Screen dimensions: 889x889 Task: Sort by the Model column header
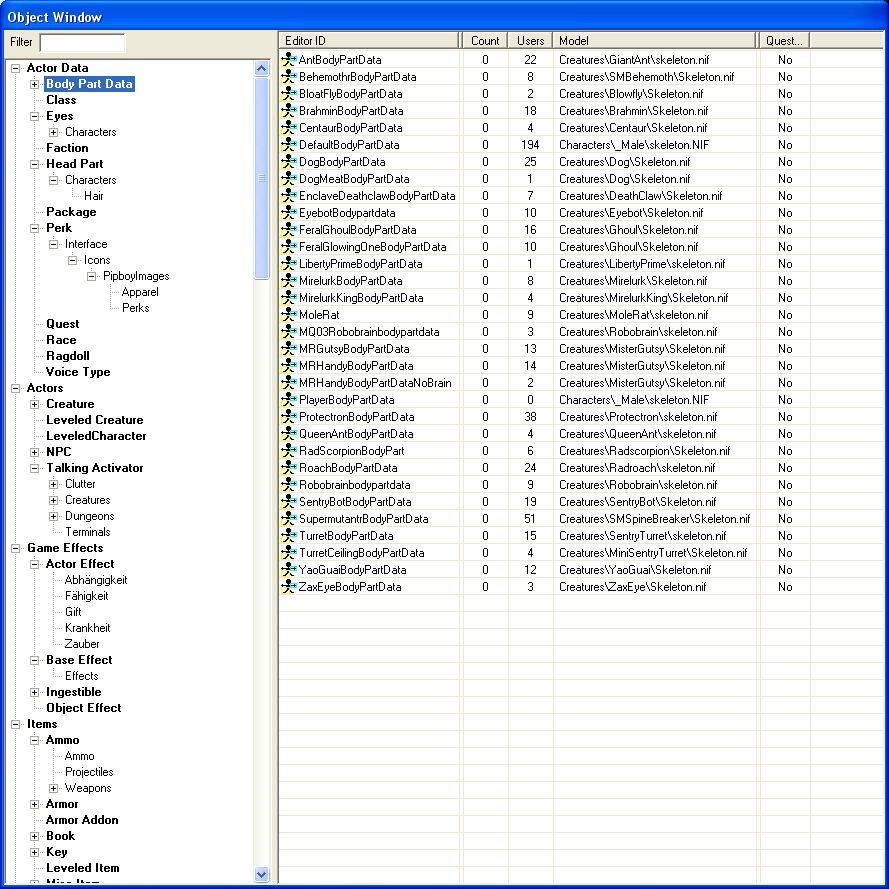(654, 41)
